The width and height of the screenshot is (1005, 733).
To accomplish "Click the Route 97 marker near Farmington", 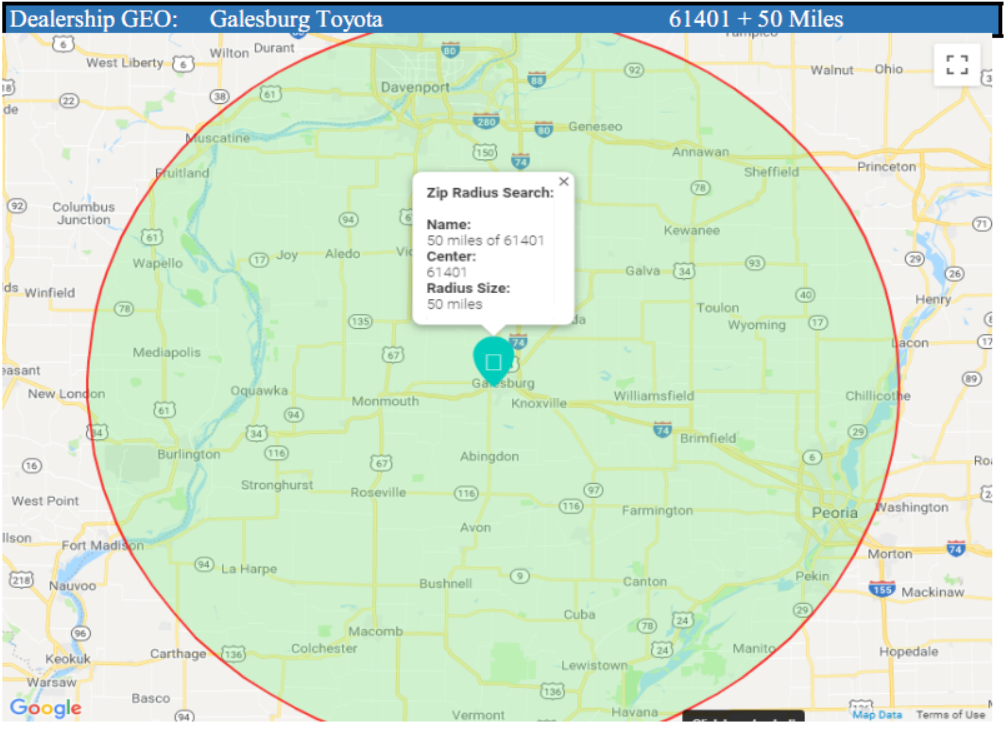I will point(594,490).
